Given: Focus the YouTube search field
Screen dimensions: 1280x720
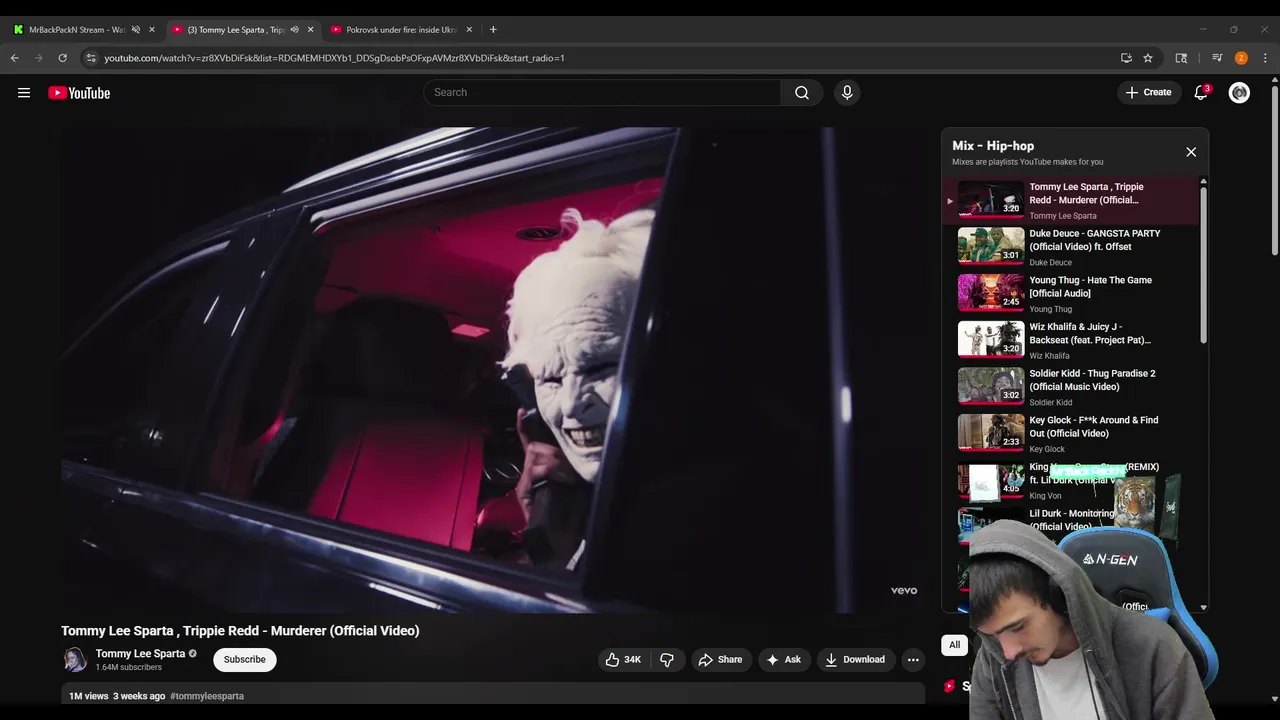Looking at the screenshot, I should click(x=602, y=92).
